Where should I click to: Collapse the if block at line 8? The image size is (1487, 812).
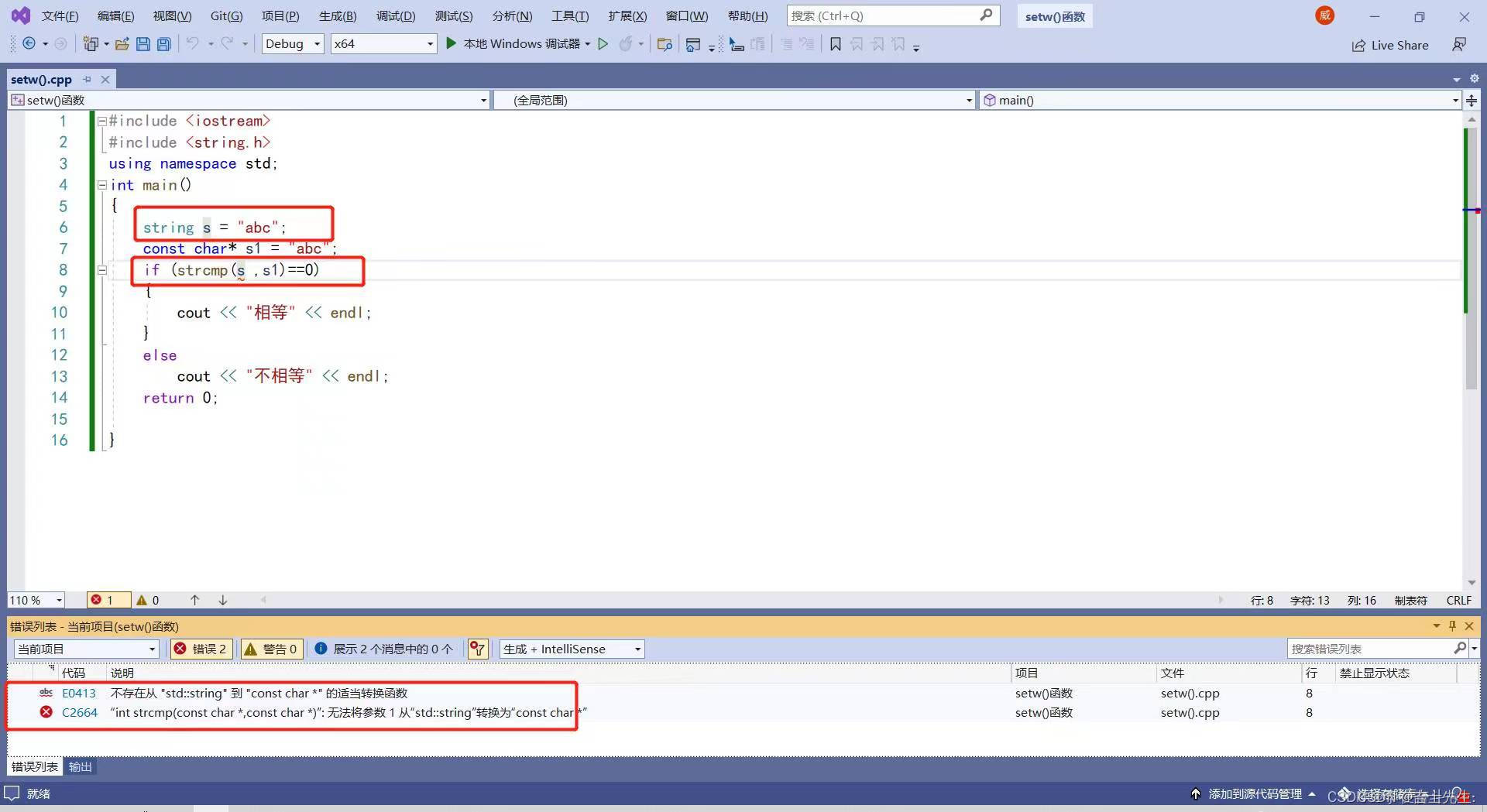[x=101, y=270]
